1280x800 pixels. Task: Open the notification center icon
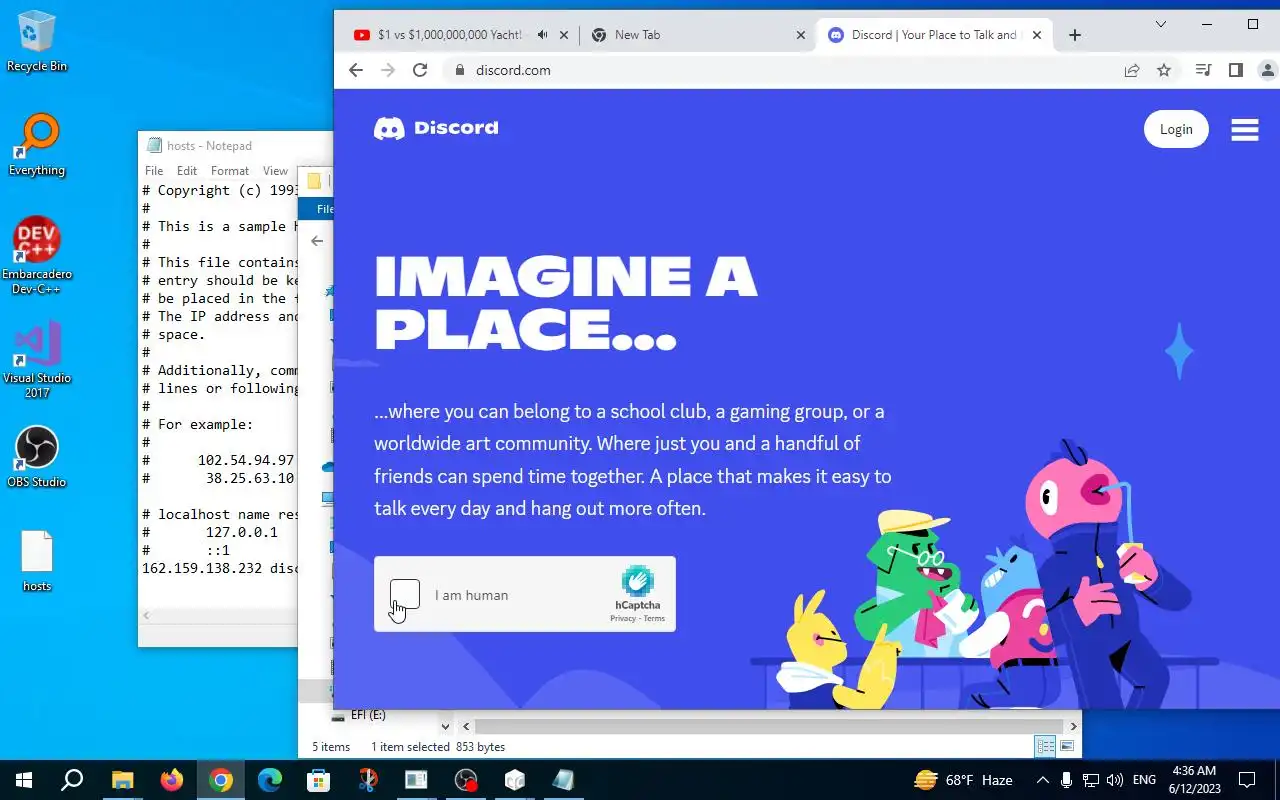(x=1247, y=780)
